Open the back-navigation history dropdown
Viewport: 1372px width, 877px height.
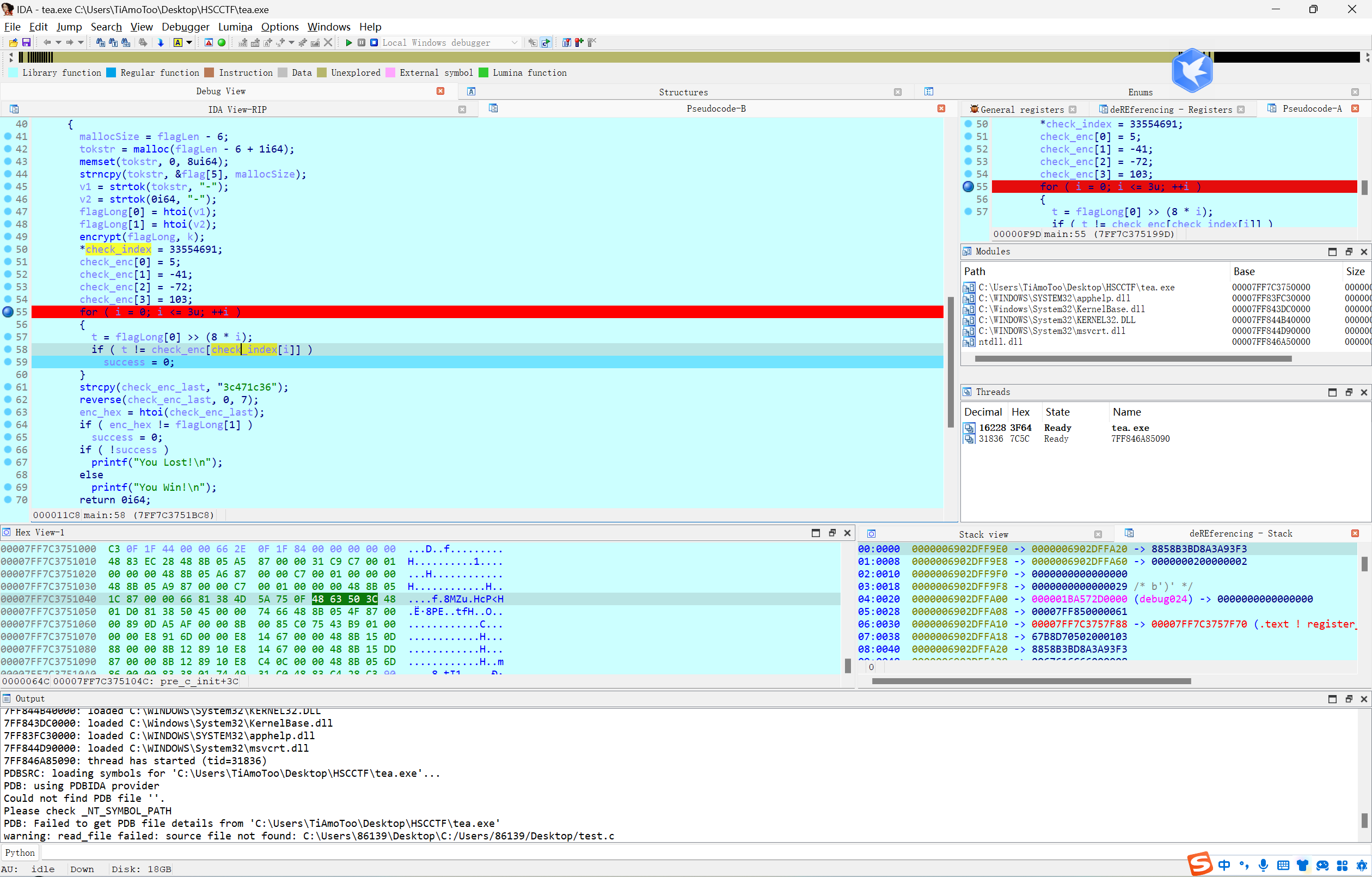tap(58, 43)
